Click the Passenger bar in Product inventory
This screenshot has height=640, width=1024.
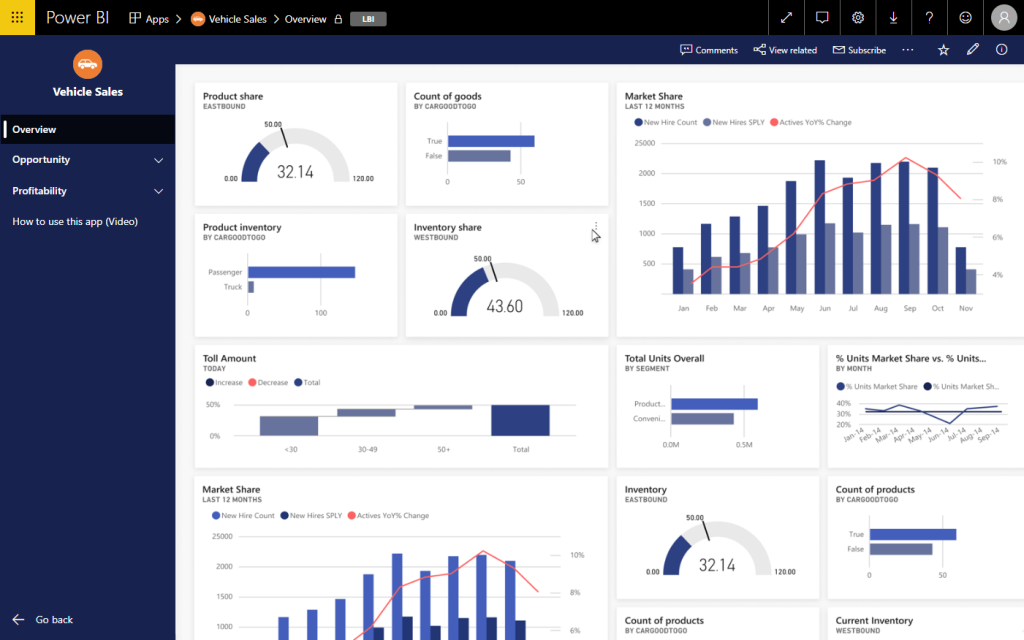(x=302, y=272)
